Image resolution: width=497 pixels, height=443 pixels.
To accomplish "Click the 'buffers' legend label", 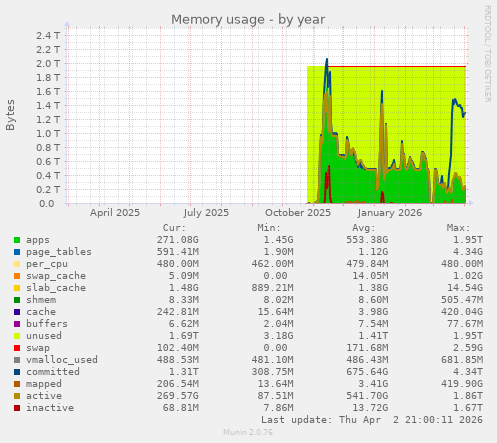I will click(47, 324).
